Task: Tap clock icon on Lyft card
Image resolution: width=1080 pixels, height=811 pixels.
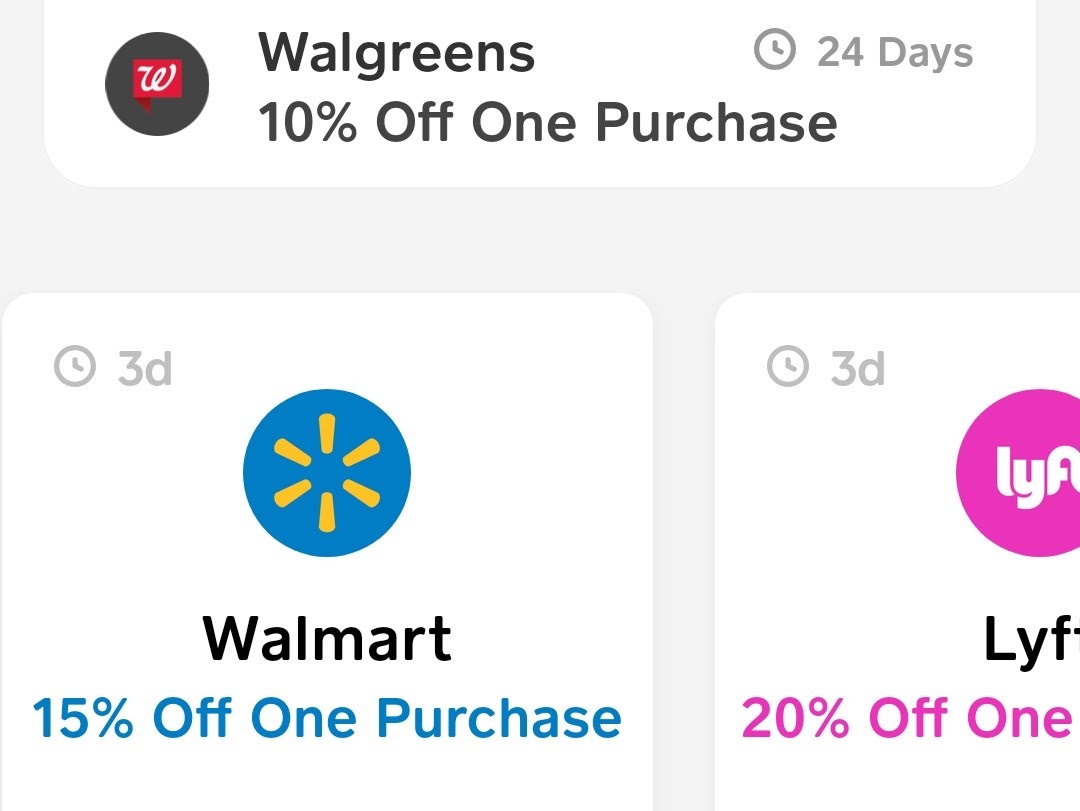Action: click(x=788, y=366)
